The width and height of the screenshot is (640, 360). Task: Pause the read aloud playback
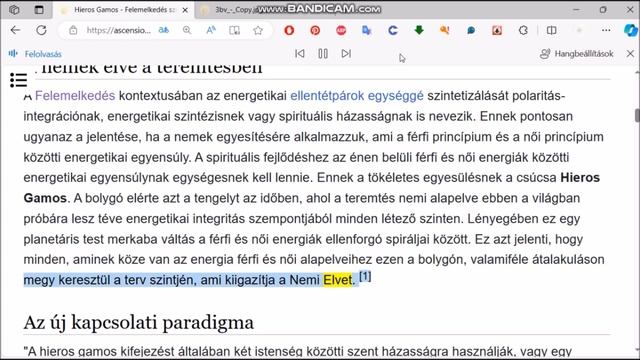(x=323, y=53)
